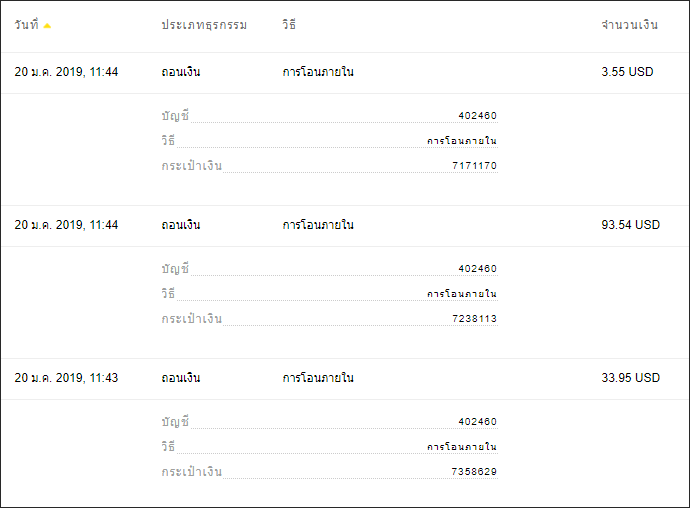Click account 402460 under the 93.54 USD transaction
Image resolution: width=690 pixels, height=508 pixels.
[x=477, y=269]
